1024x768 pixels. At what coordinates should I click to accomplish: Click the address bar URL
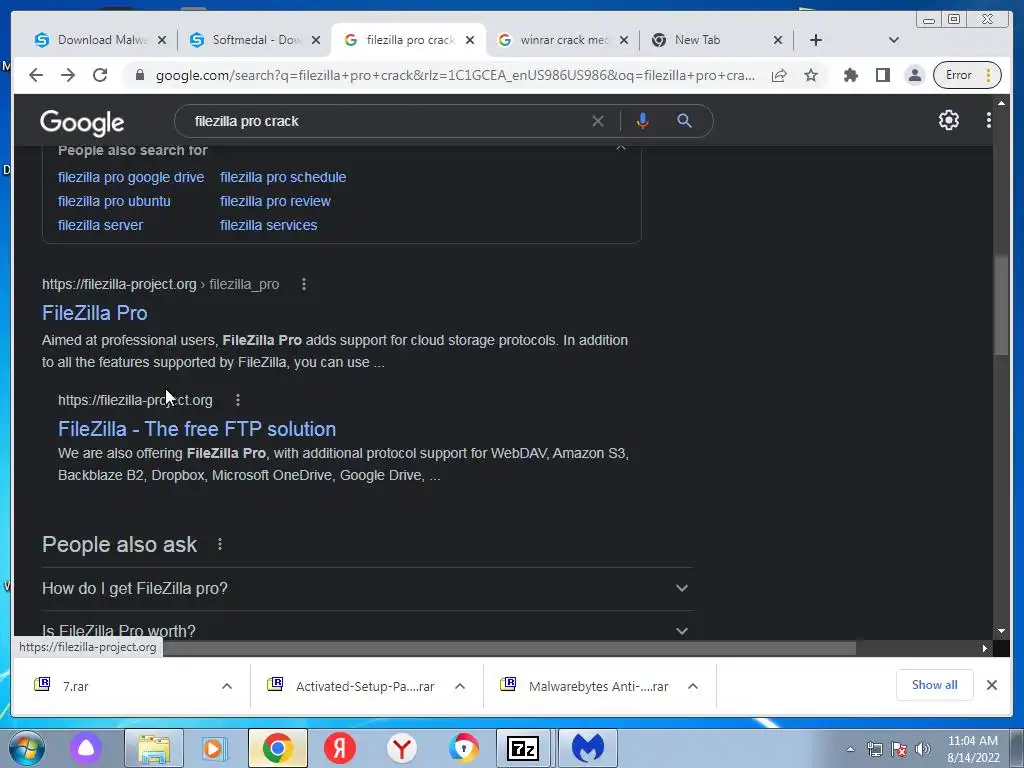tap(455, 75)
